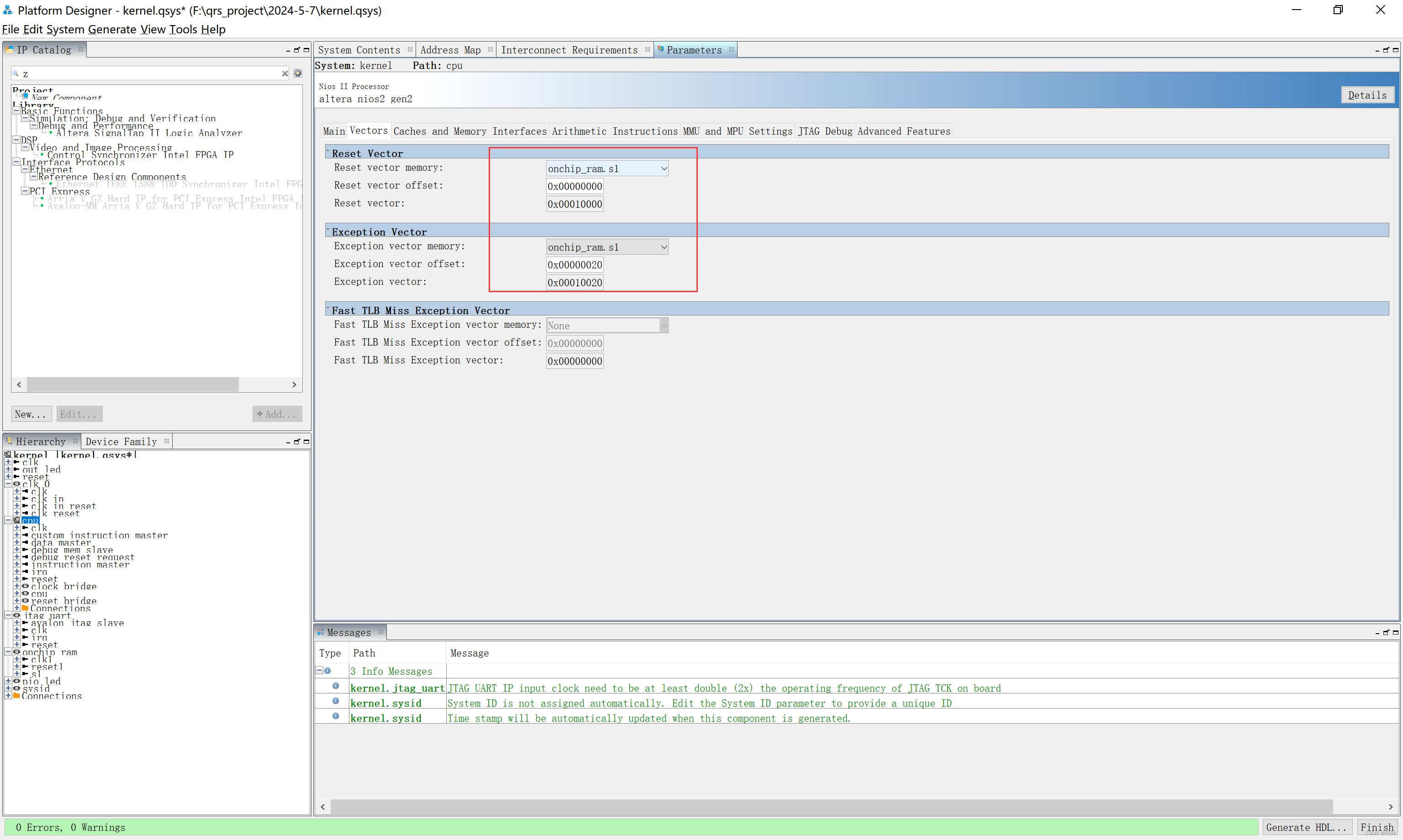This screenshot has height=840, width=1403.
Task: Collapse the Interface Protocols node
Action: click(x=16, y=162)
